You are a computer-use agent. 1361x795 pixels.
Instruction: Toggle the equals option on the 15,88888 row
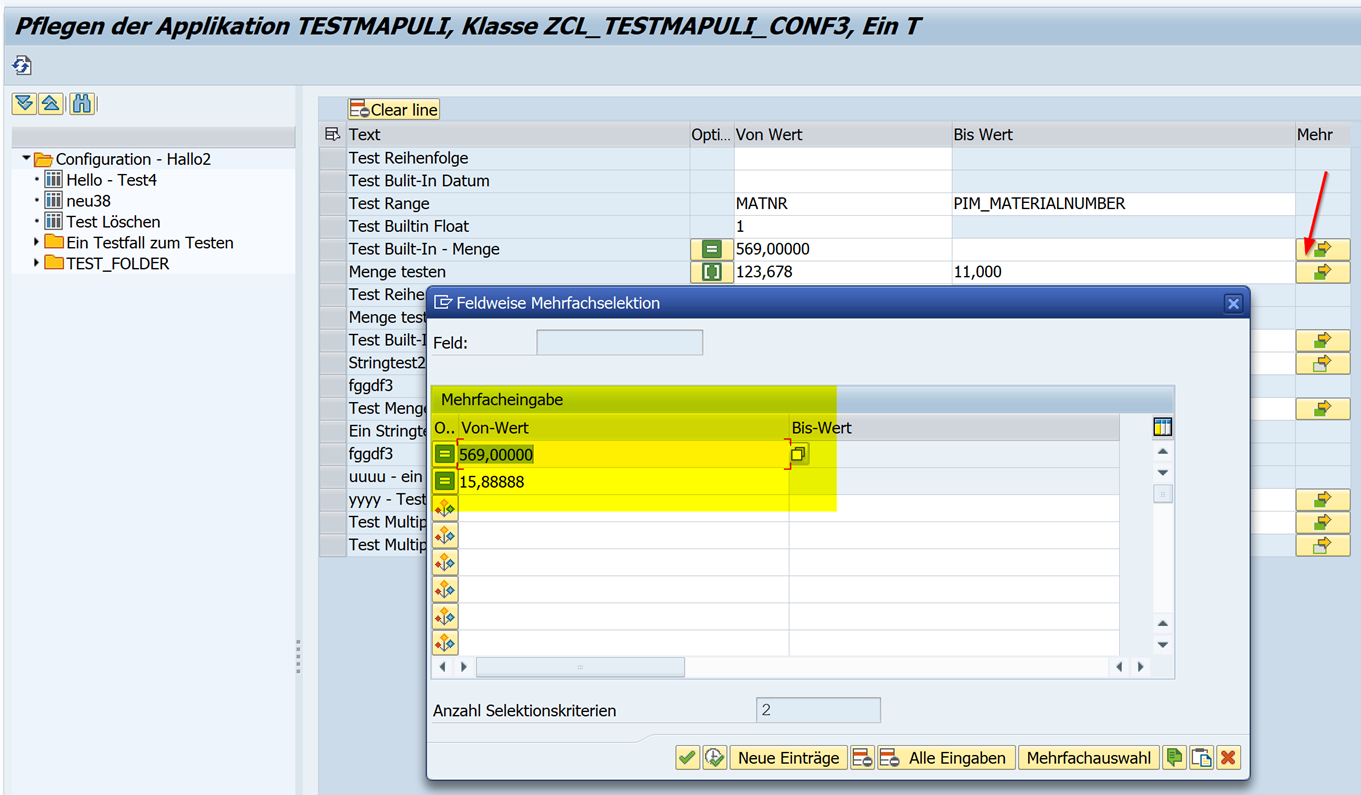point(445,482)
